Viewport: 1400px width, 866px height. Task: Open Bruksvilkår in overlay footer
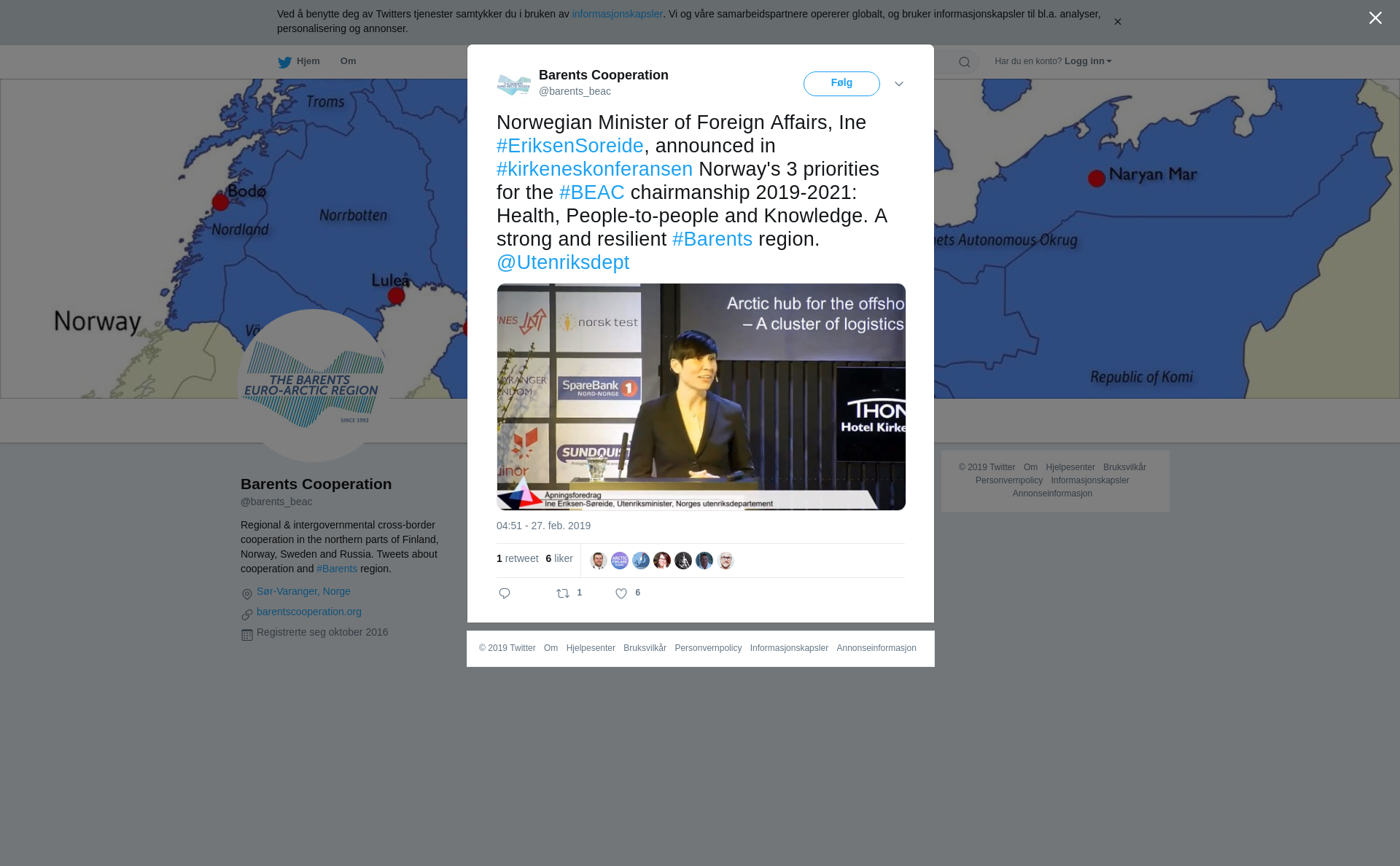click(x=645, y=648)
